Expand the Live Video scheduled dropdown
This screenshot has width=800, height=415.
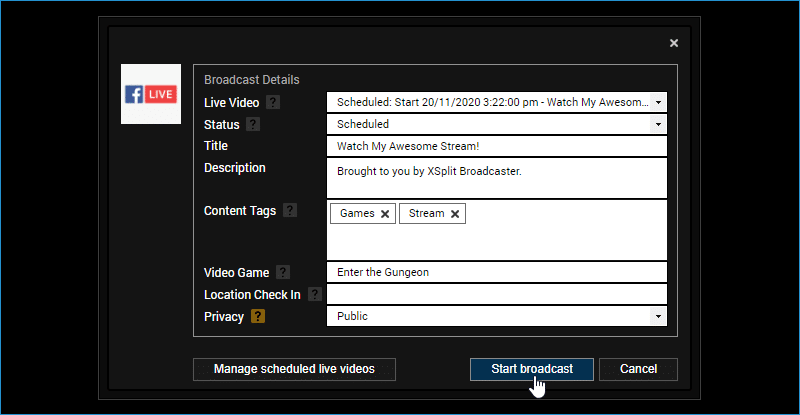click(658, 102)
